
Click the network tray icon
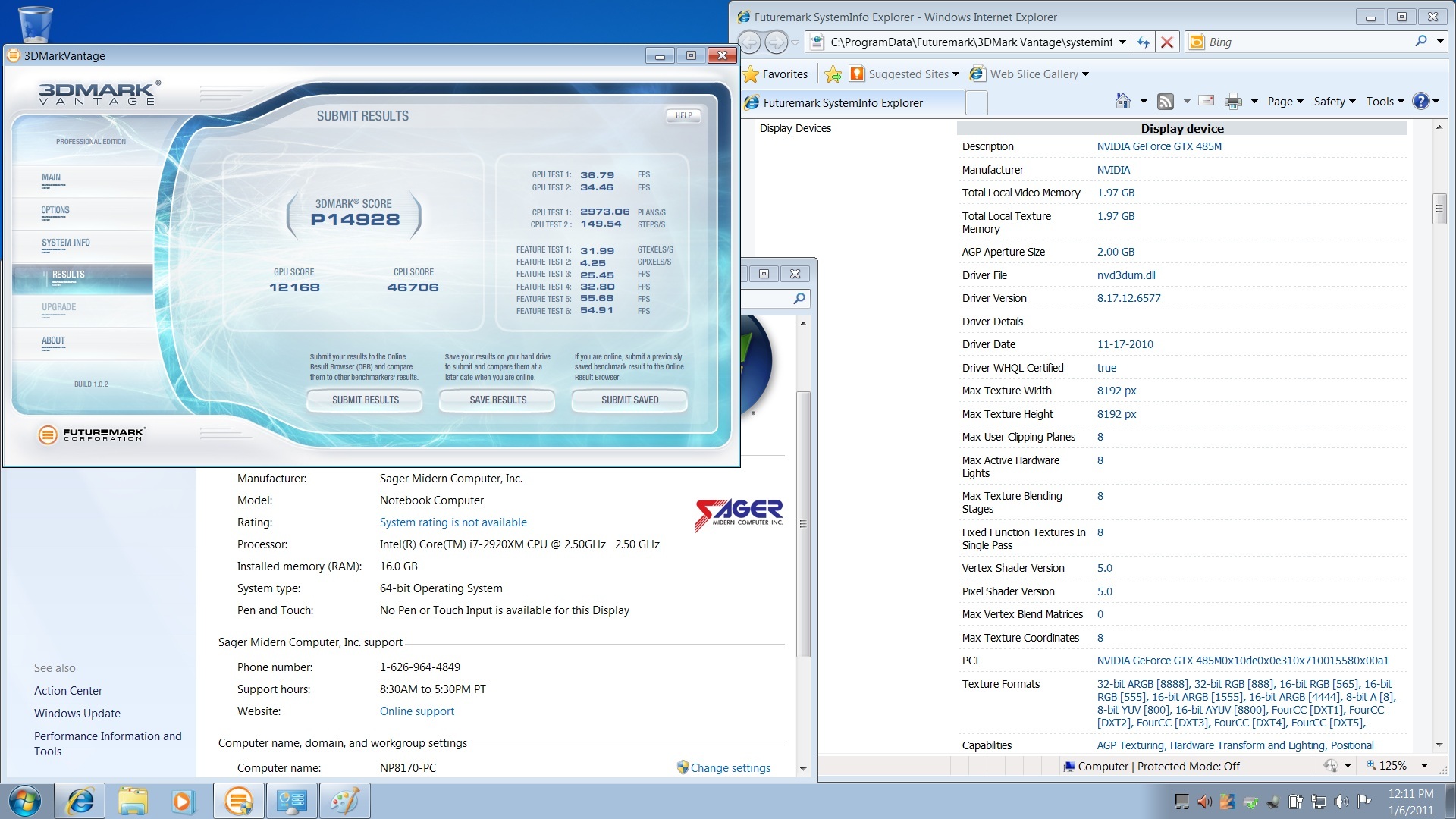(1319, 802)
